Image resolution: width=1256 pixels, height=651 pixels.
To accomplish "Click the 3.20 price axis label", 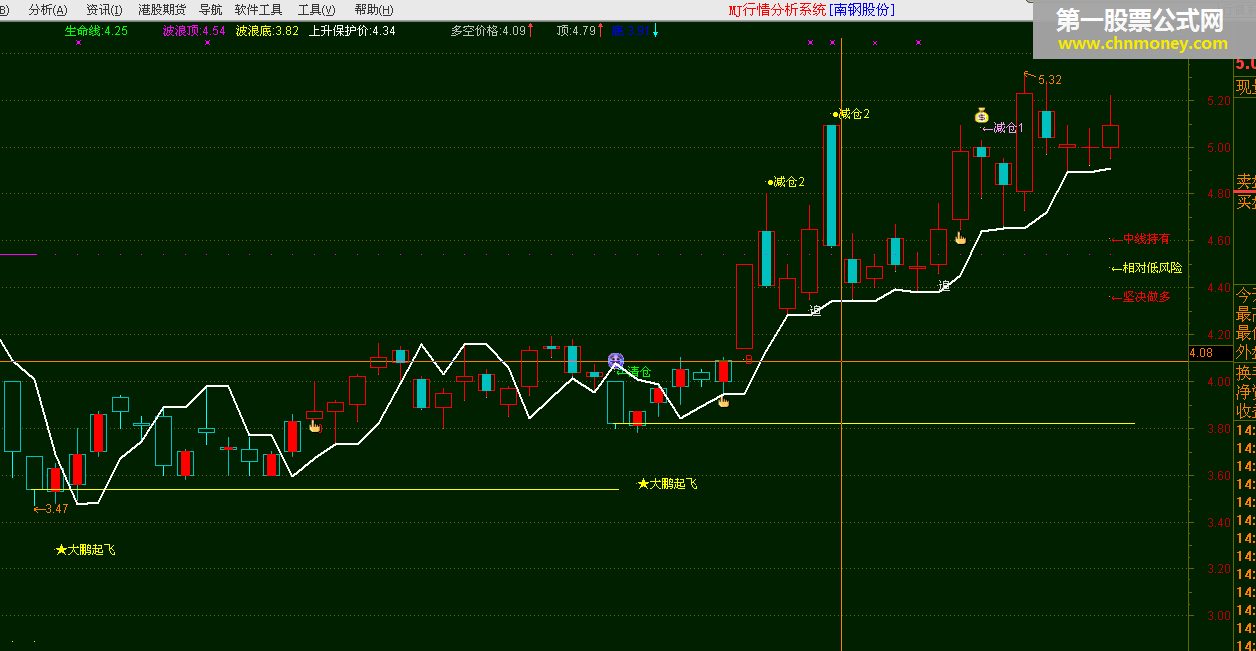I will (x=1218, y=569).
